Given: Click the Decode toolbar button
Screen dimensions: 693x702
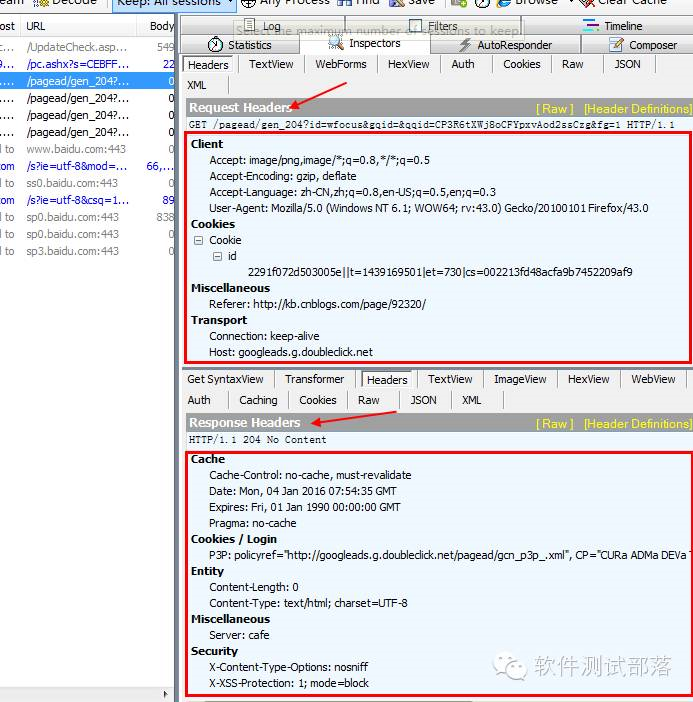Looking at the screenshot, I should [65, 3].
